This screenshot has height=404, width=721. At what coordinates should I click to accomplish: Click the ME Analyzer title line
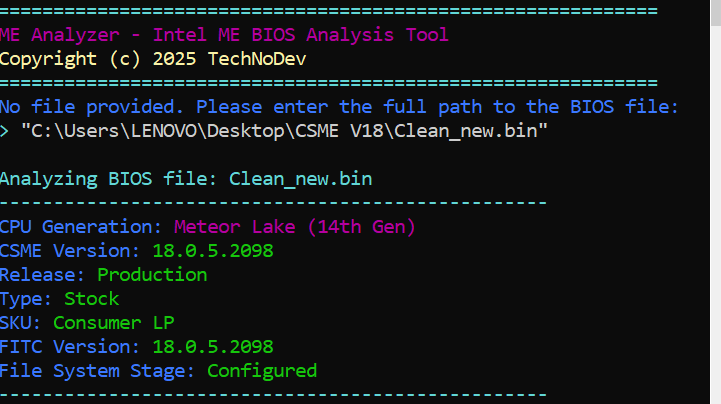click(x=224, y=35)
